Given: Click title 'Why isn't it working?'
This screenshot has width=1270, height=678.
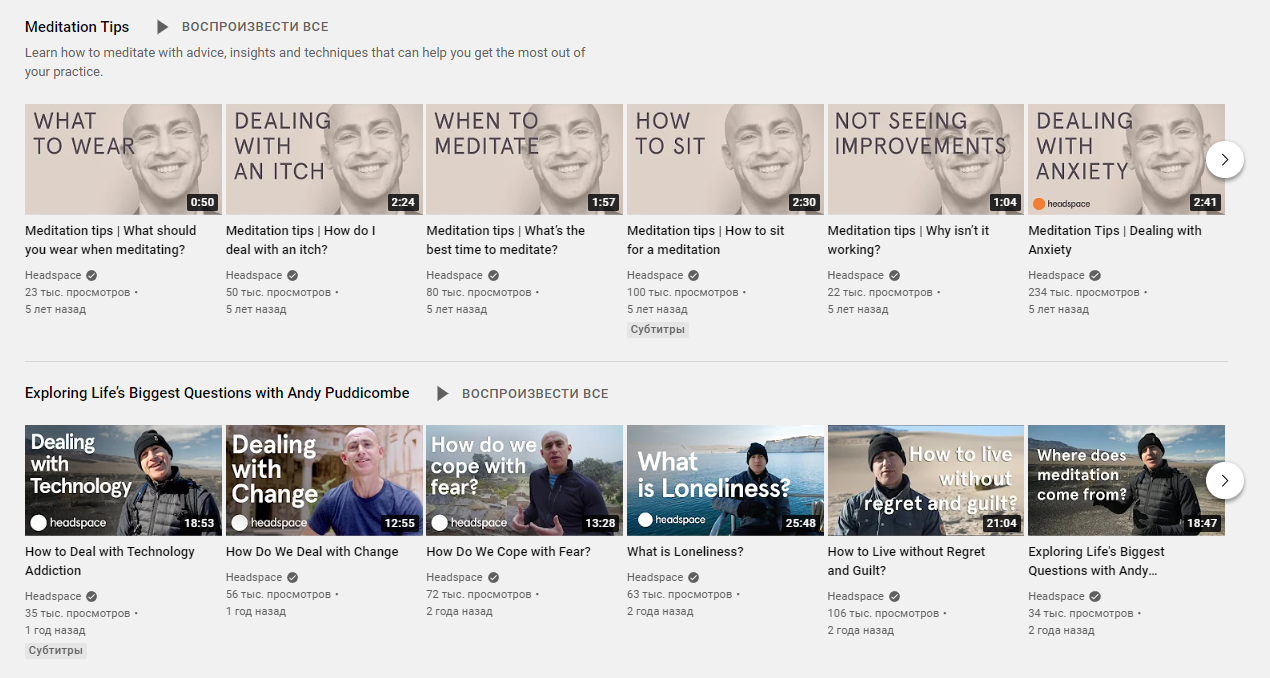Looking at the screenshot, I should [909, 240].
